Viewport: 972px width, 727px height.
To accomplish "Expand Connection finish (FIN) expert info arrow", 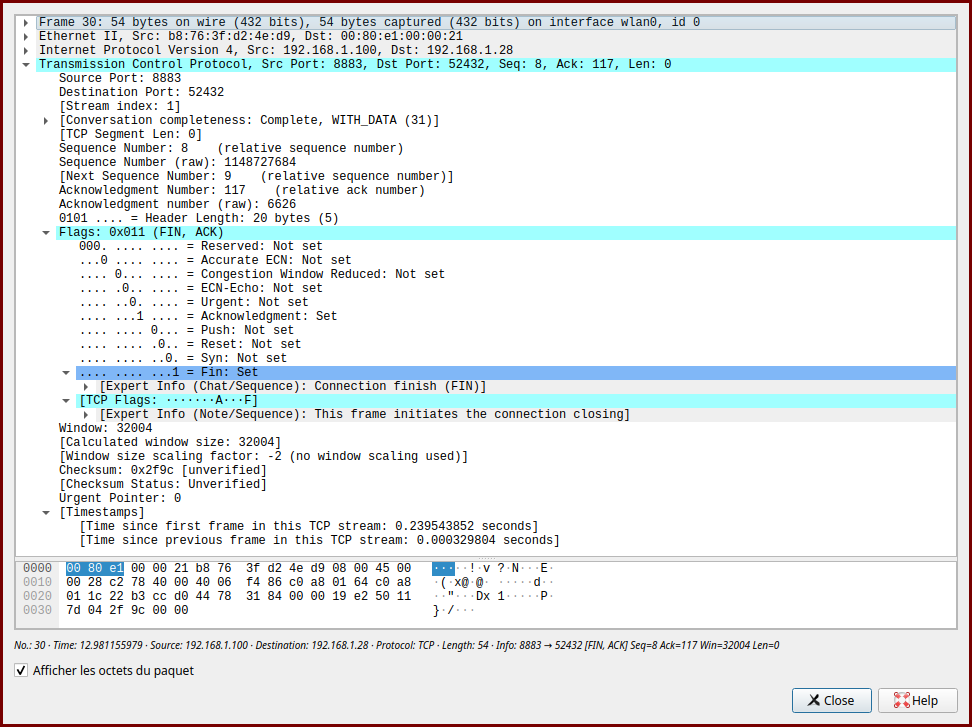I will point(86,387).
